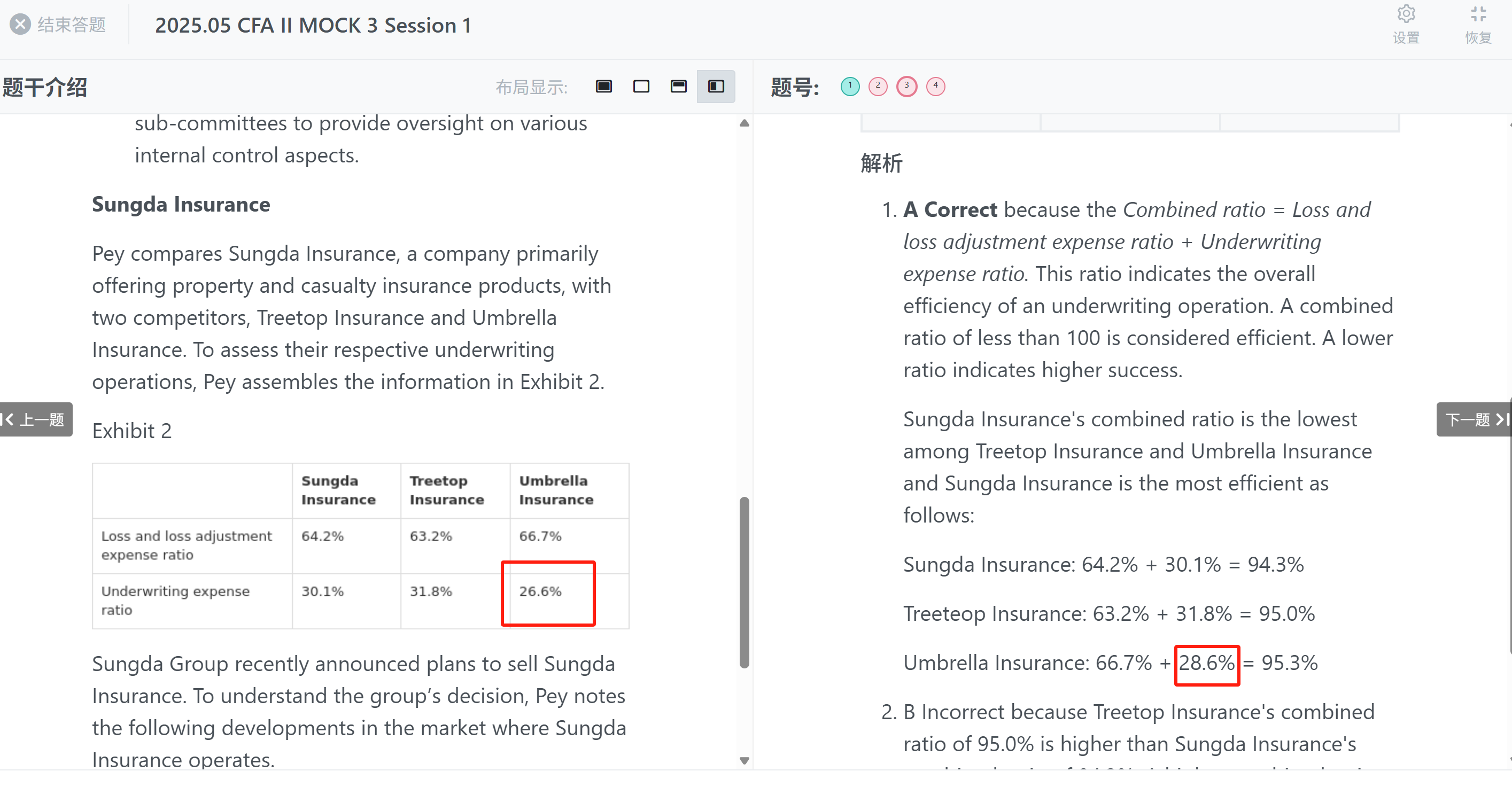Click the 恢复 restore screen icon

(x=1478, y=14)
